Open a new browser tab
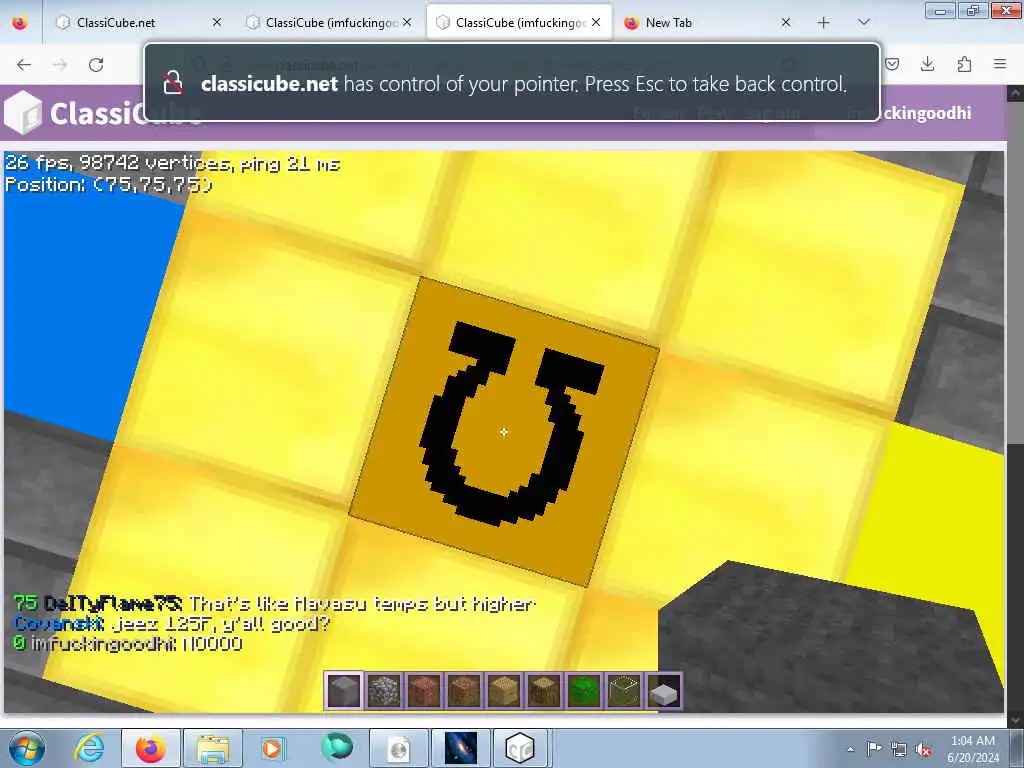1024x768 pixels. 824,23
